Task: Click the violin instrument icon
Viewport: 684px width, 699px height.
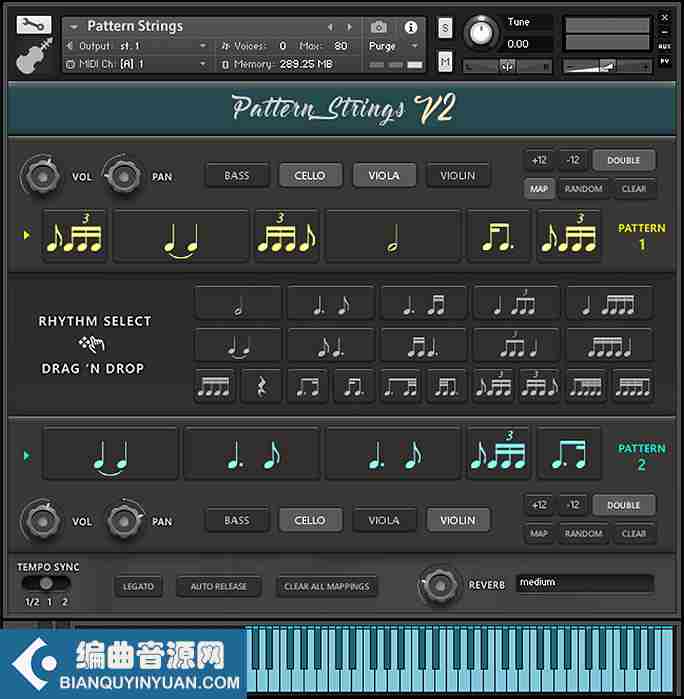Action: tap(33, 55)
